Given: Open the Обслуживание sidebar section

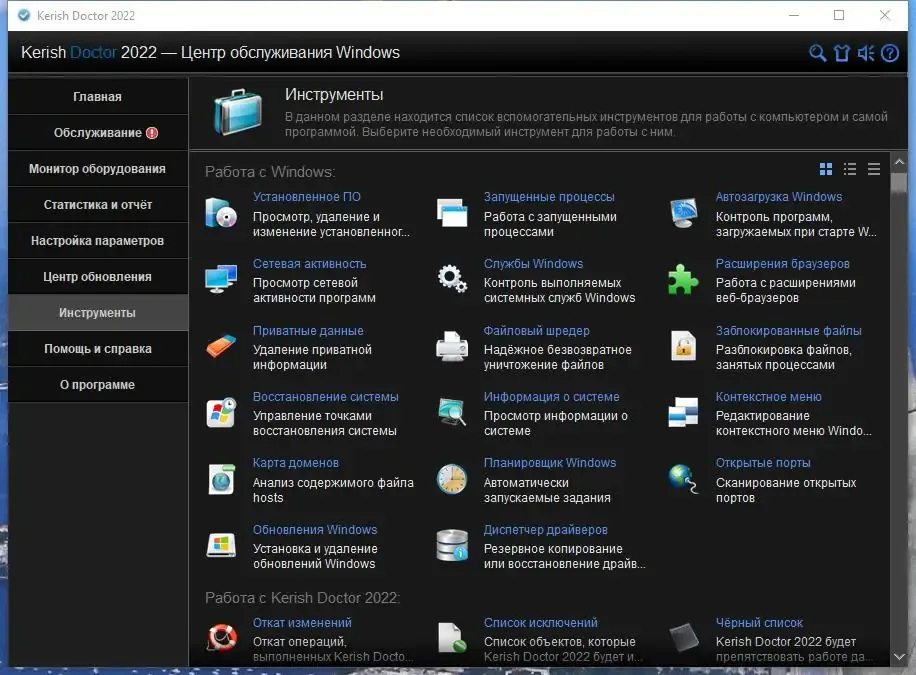Looking at the screenshot, I should point(98,133).
